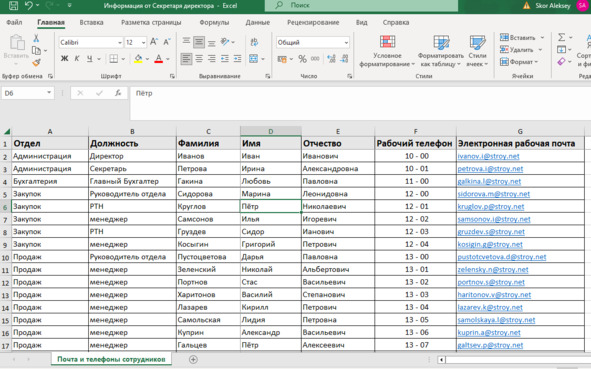Toggle bold formatting (Ж)
The image size is (591, 369).
point(64,58)
